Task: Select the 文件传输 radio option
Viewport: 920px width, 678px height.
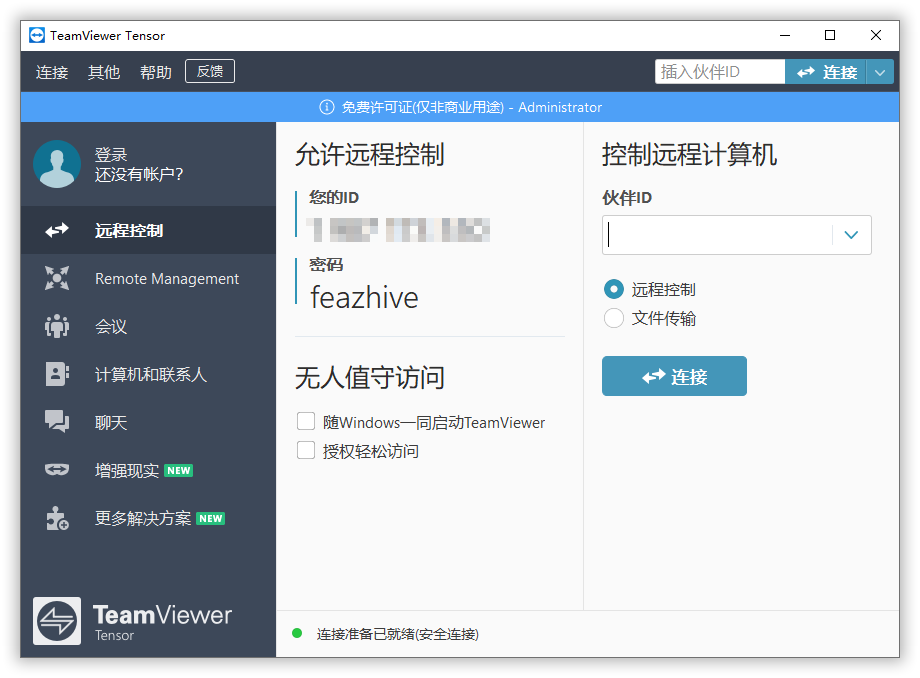Action: point(614,318)
